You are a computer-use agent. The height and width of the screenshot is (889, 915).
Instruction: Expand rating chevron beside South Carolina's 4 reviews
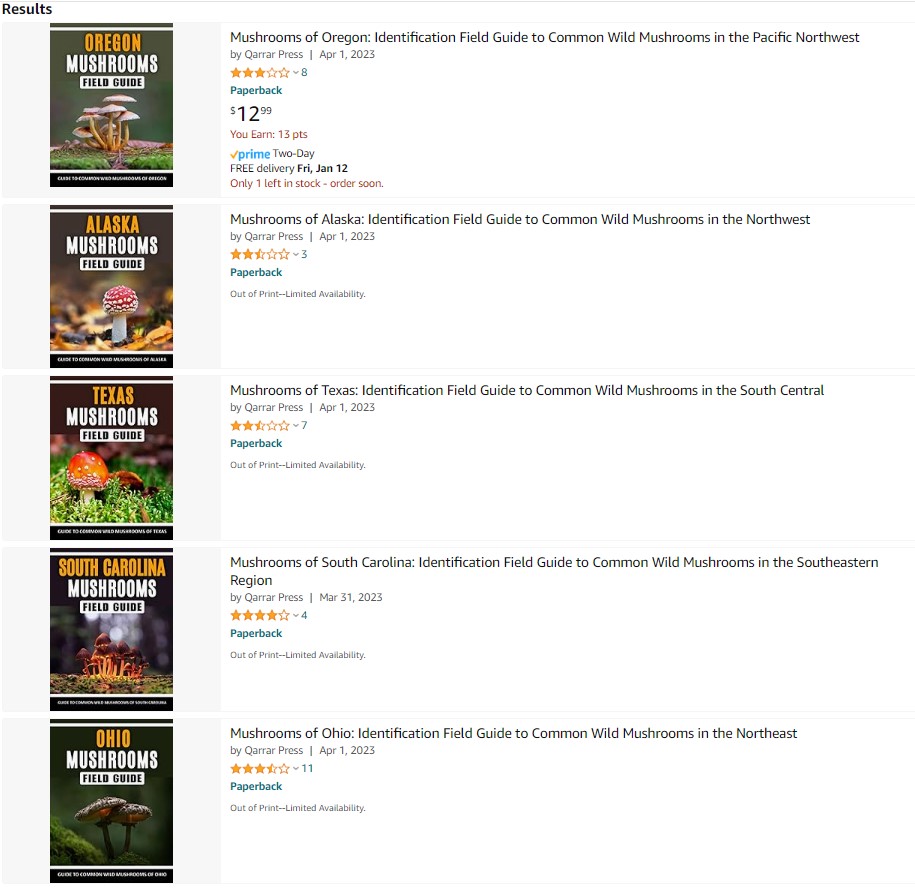click(x=296, y=615)
